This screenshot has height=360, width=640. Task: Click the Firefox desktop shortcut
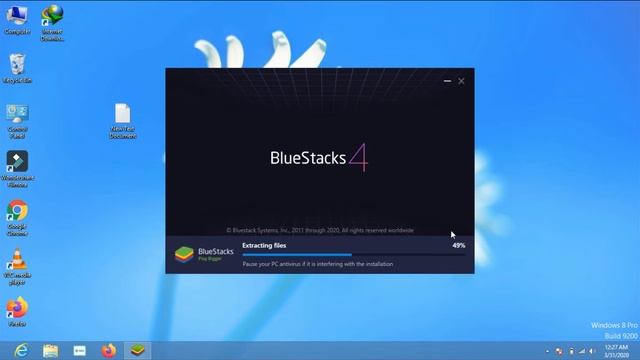[x=17, y=312]
